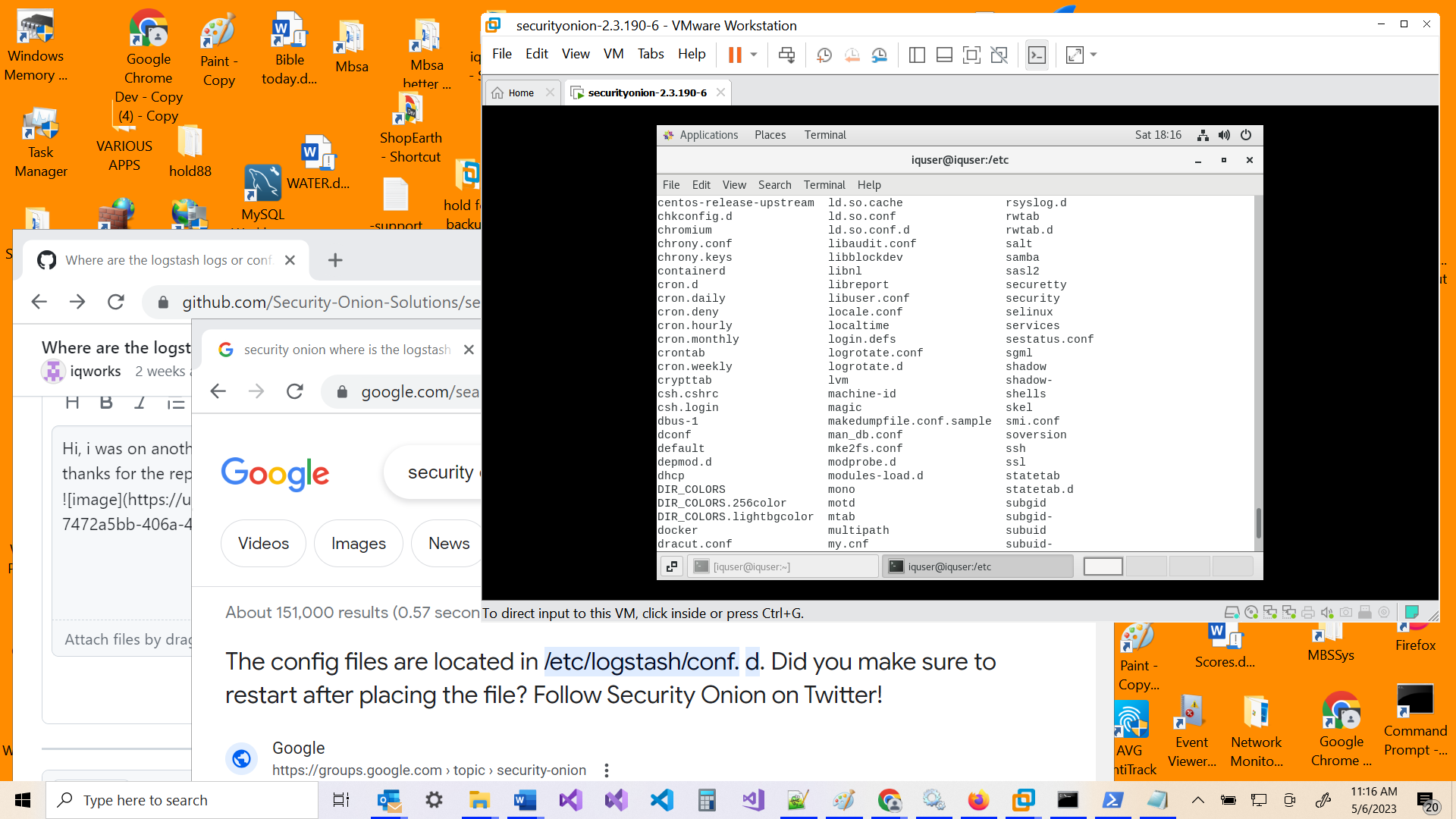This screenshot has width=1456, height=819.
Task: Filter Google results by Videos
Action: [x=263, y=543]
